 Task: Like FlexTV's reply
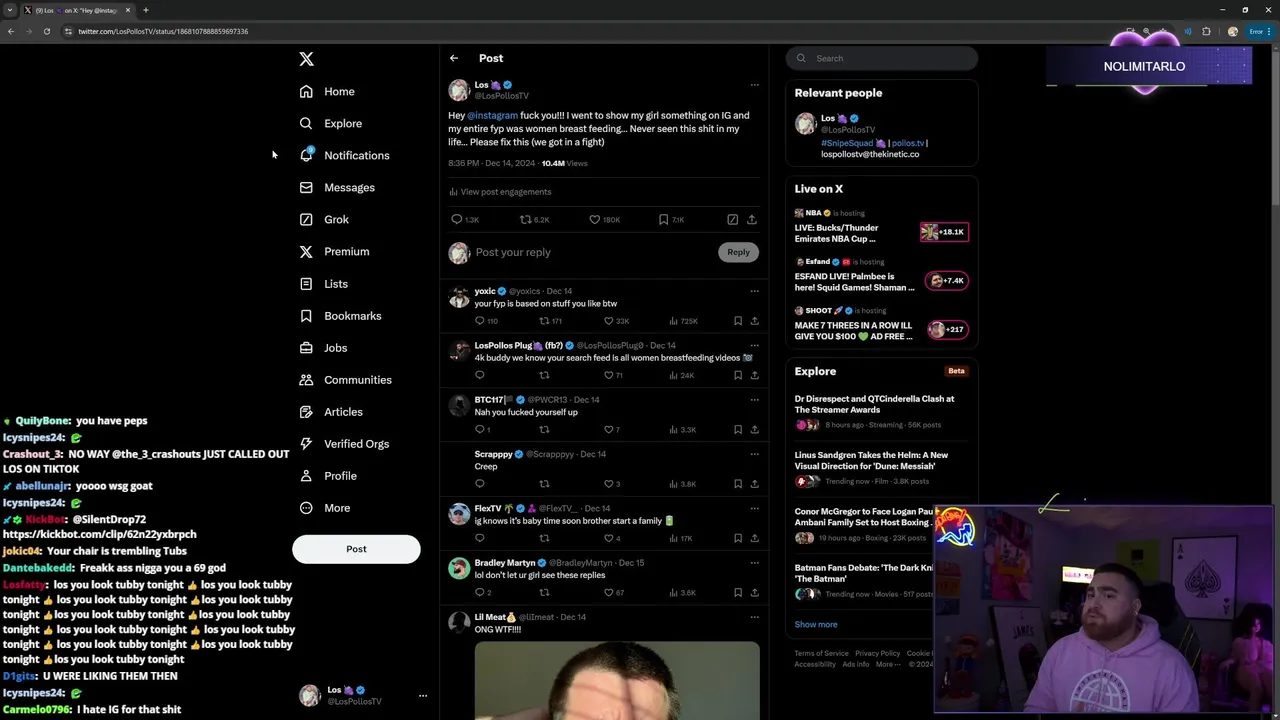point(608,538)
